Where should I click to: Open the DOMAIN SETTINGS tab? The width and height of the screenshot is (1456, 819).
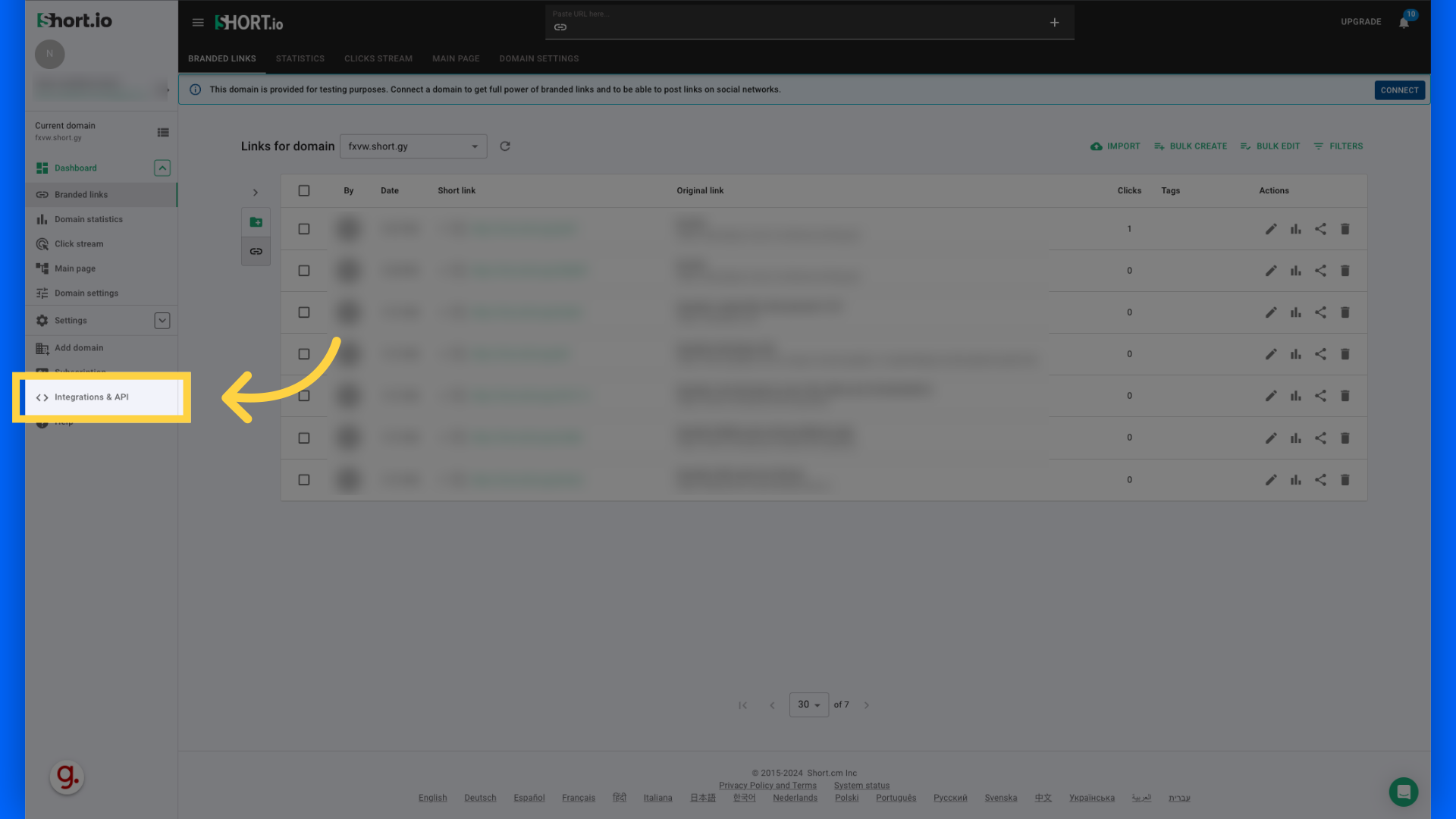(539, 58)
